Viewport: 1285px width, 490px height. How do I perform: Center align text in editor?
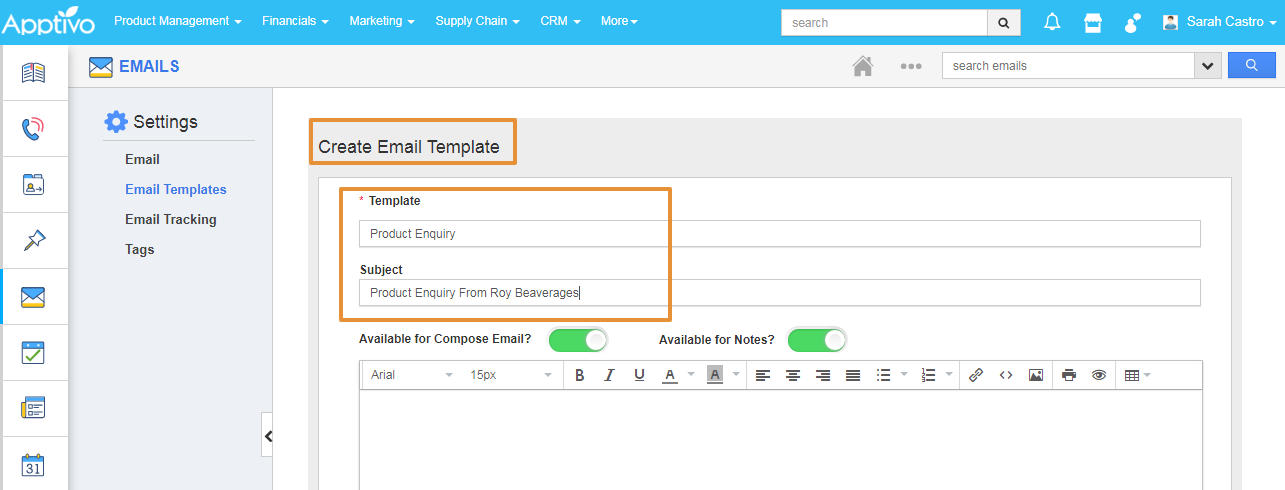pyautogui.click(x=793, y=375)
